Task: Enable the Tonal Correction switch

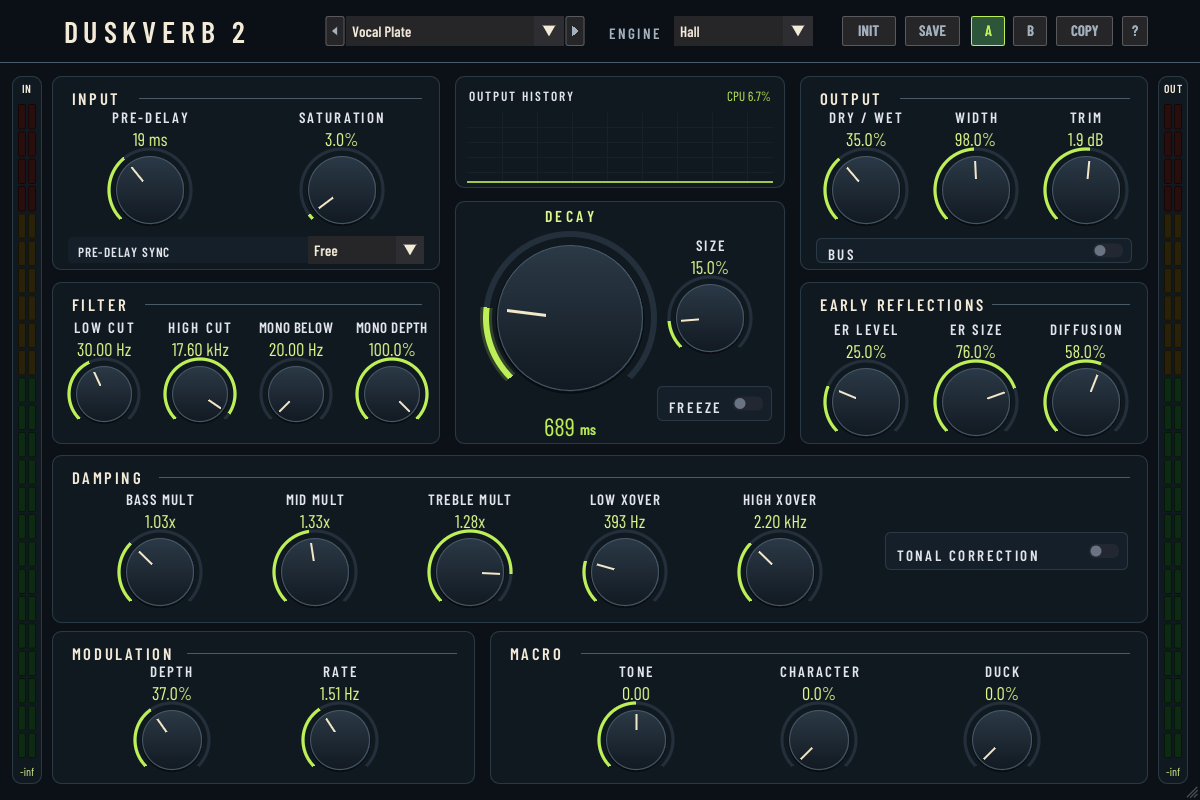Action: pyautogui.click(x=1104, y=551)
